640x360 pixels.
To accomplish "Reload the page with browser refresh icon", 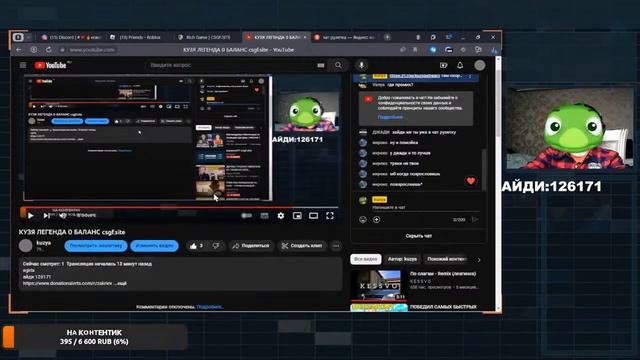I will 49,50.
